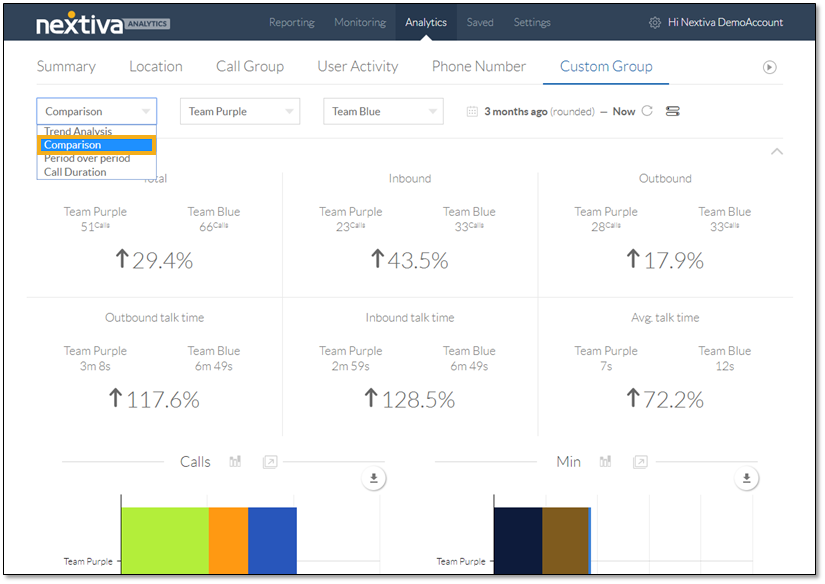Change chart type for the Min chart
The width and height of the screenshot is (825, 584).
click(x=606, y=462)
